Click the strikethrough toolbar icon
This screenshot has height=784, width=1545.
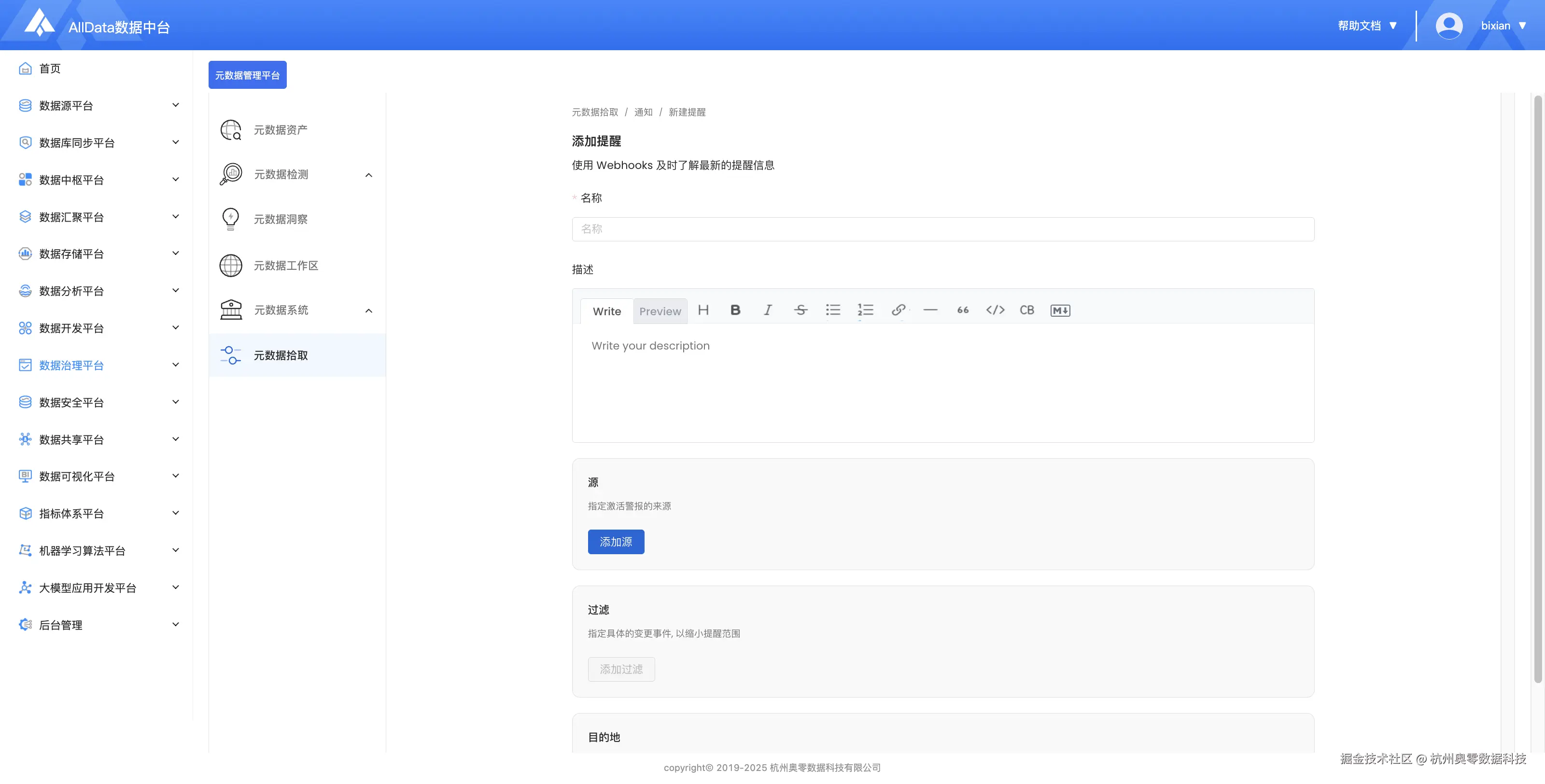click(800, 310)
